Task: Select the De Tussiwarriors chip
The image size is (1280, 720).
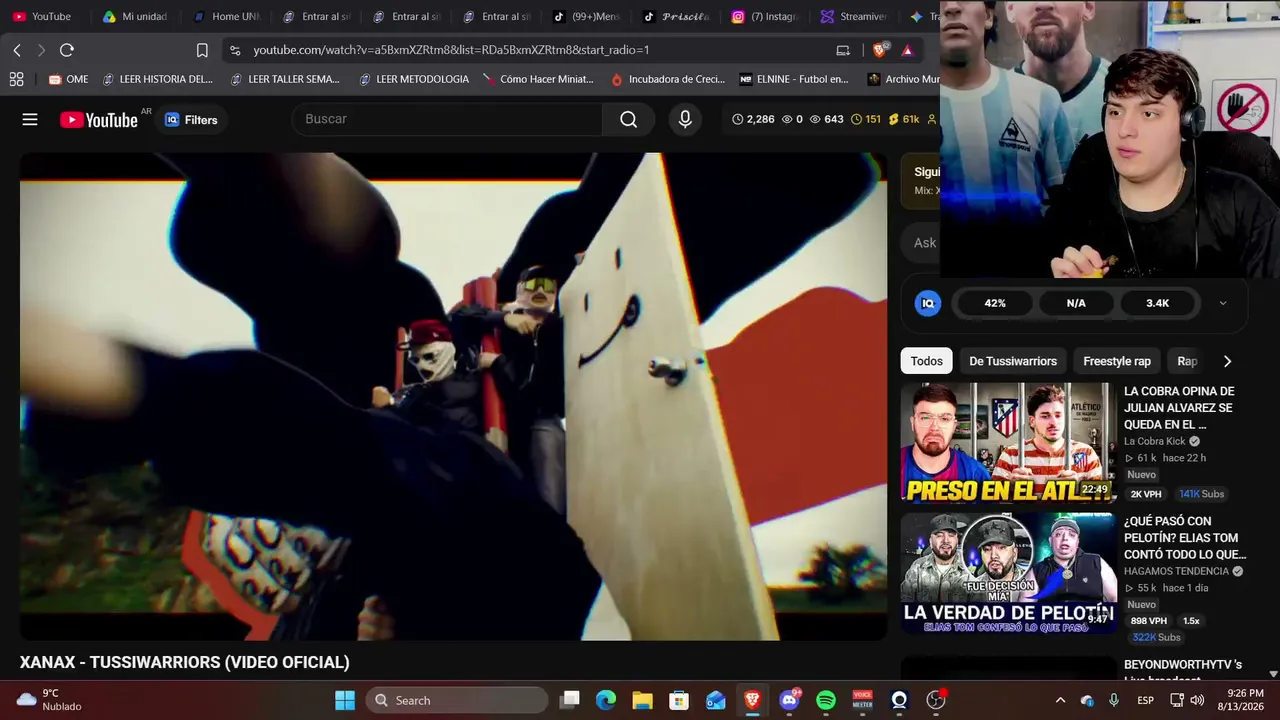Action: 1013,361
